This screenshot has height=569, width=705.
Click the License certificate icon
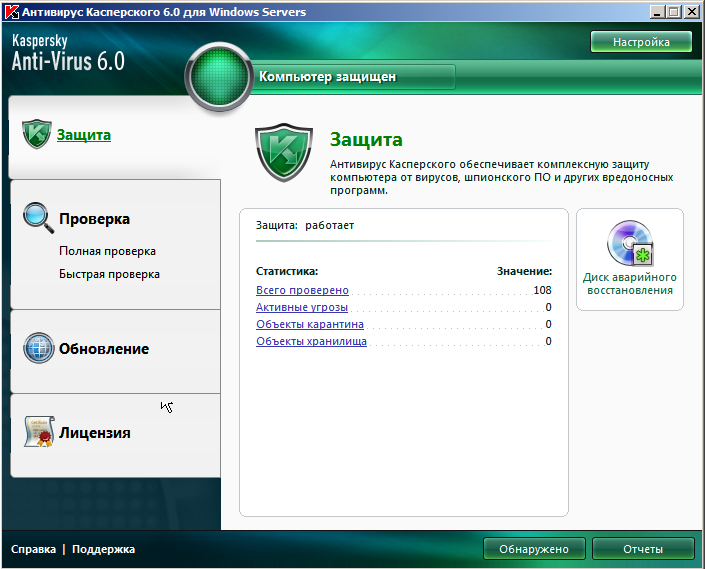pyautogui.click(x=37, y=433)
